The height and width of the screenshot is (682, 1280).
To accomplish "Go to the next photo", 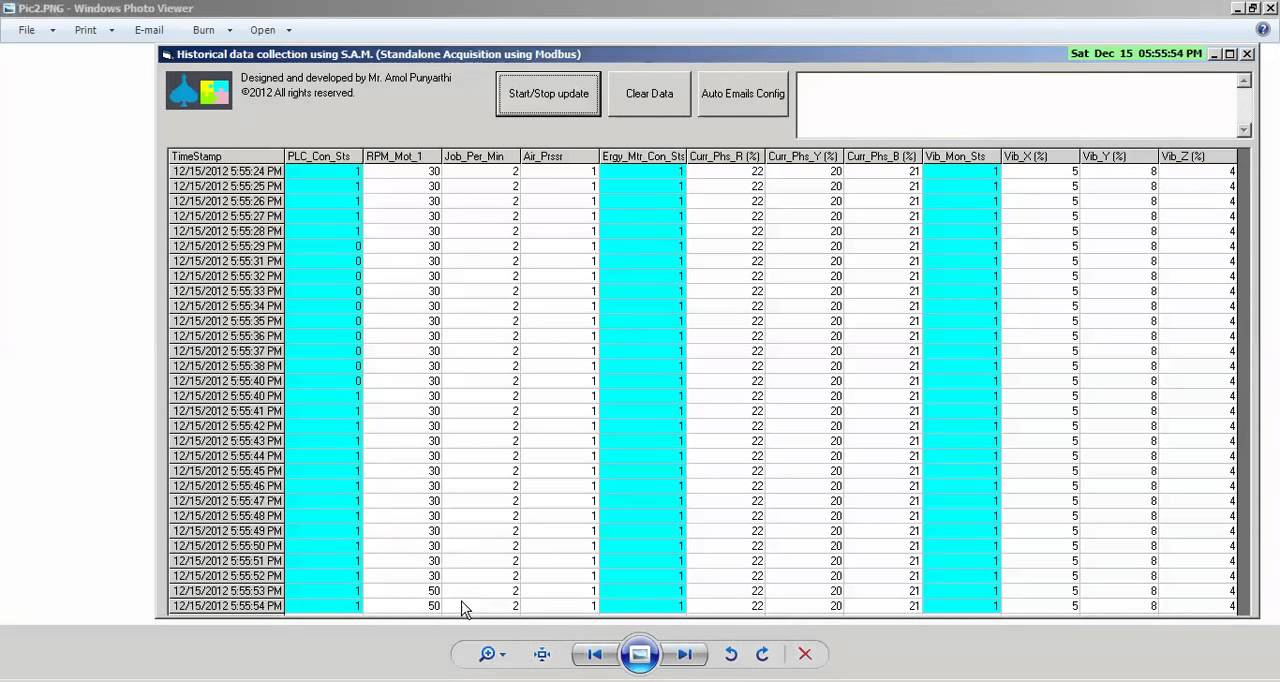I will click(x=685, y=654).
